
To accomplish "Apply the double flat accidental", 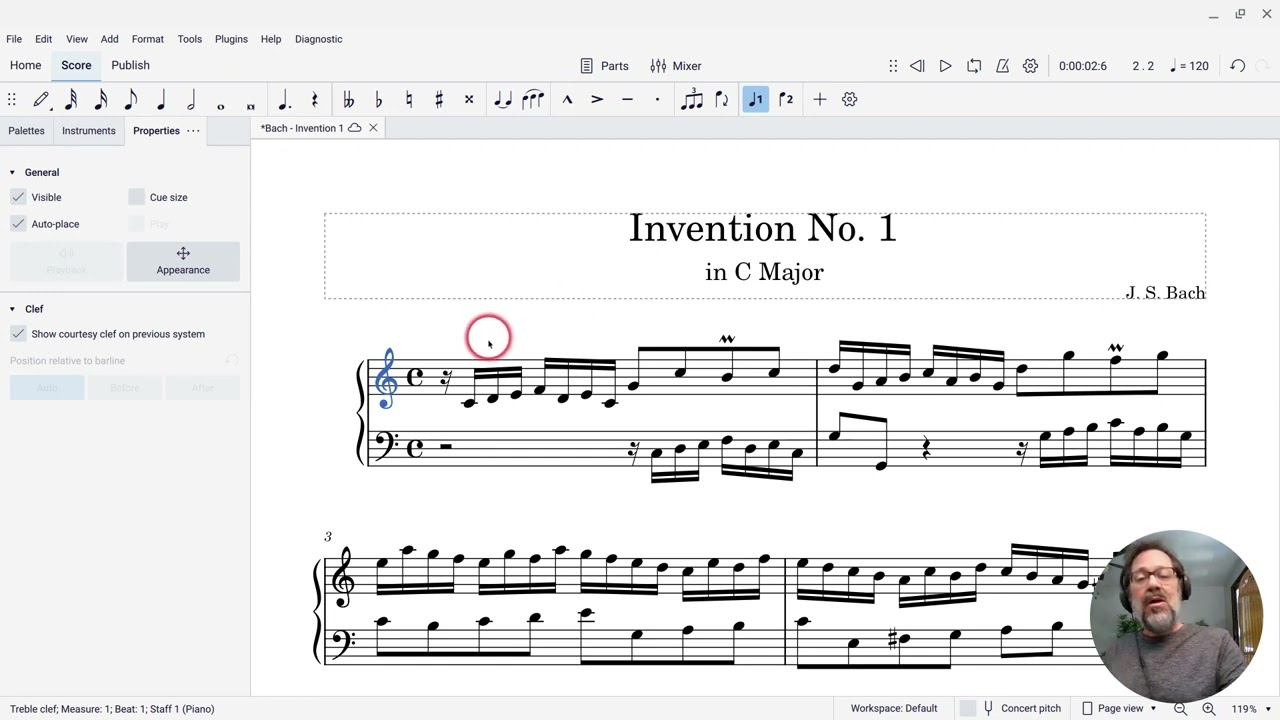I will [348, 100].
